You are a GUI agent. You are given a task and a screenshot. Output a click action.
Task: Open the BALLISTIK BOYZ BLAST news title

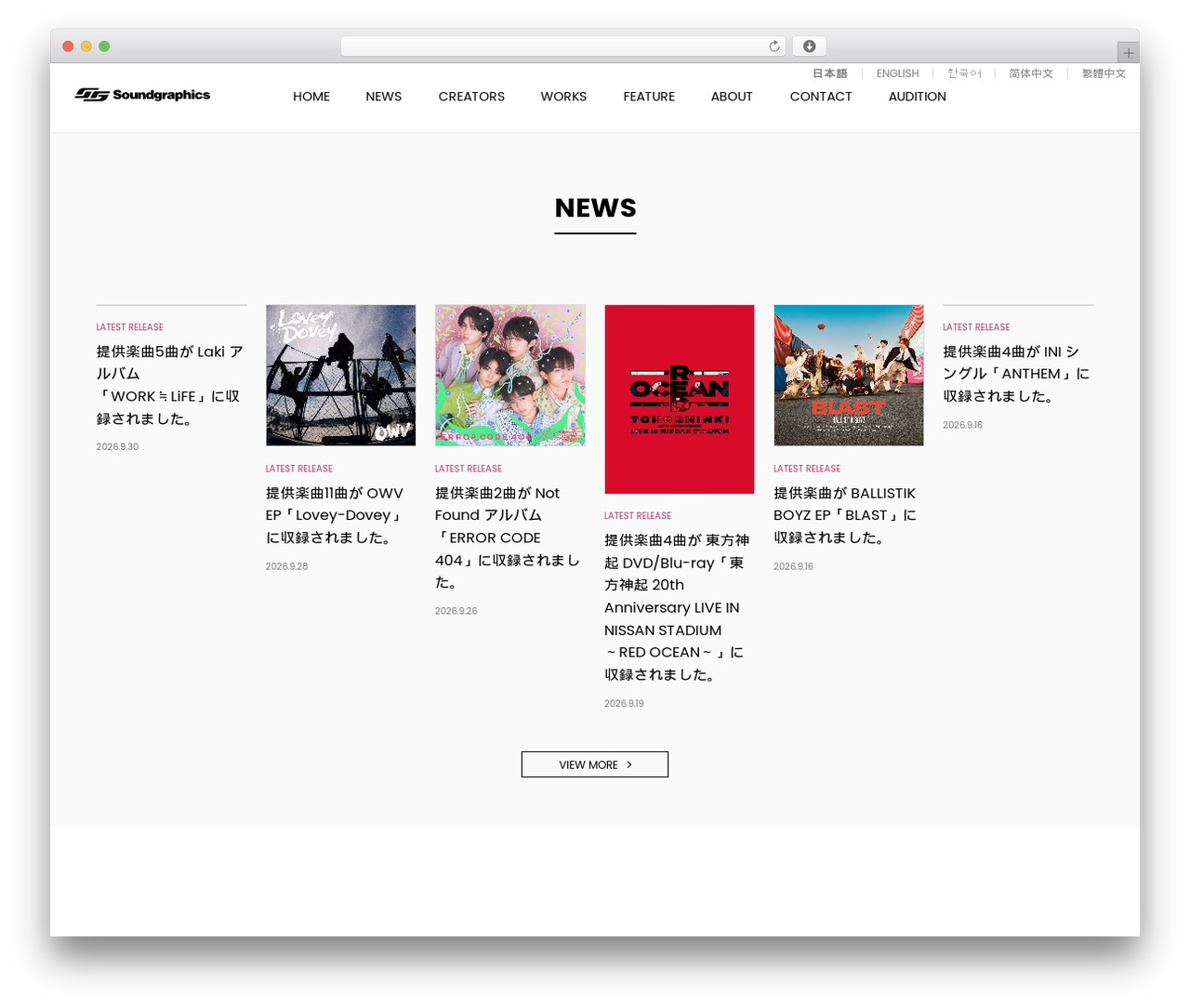coord(845,515)
